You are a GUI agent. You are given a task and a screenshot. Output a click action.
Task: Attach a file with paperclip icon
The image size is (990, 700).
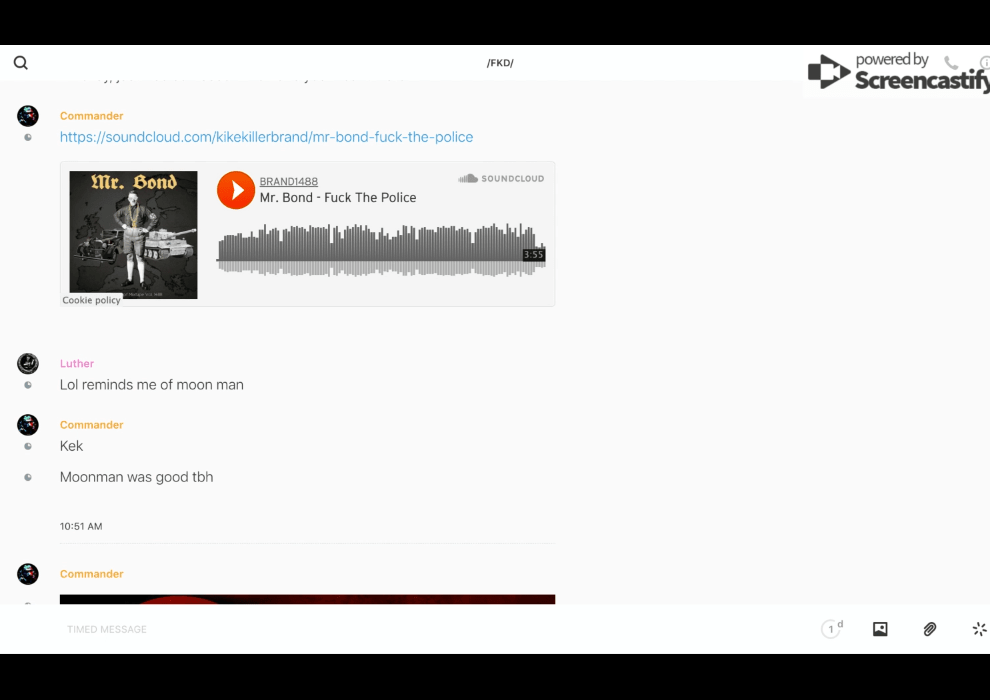tap(929, 629)
